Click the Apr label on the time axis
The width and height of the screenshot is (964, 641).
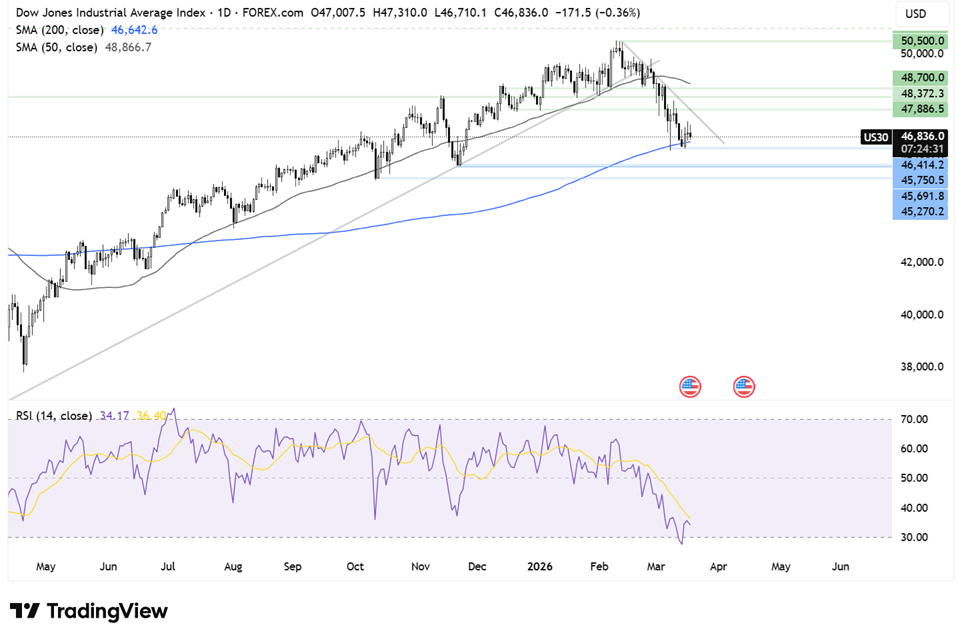tap(718, 567)
